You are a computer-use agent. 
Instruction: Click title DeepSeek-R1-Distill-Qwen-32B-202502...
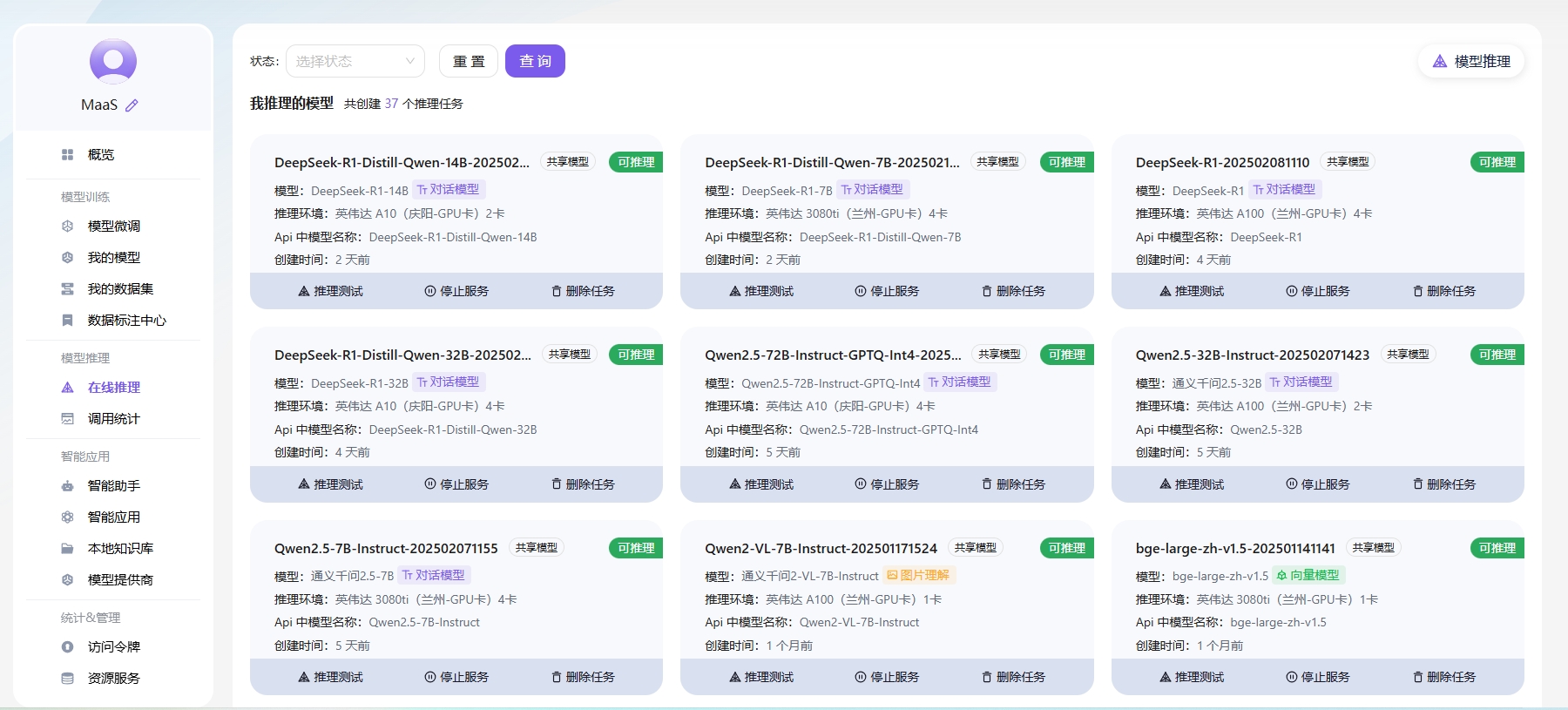click(x=402, y=355)
